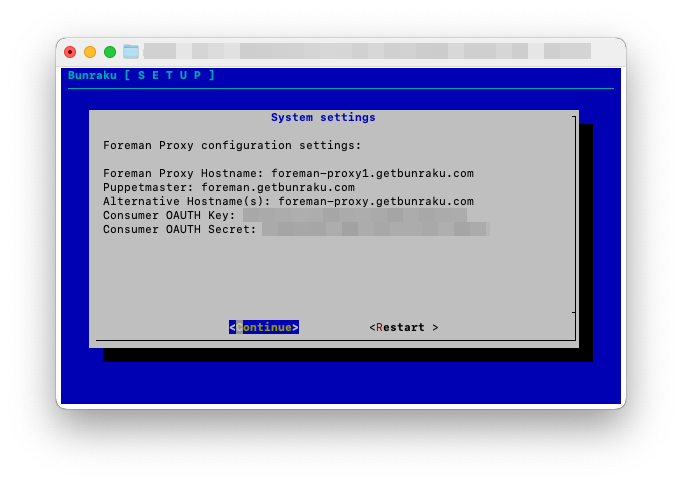Click the Foreman Proxy Hostname label
This screenshot has width=682, height=483.
click(x=183, y=173)
